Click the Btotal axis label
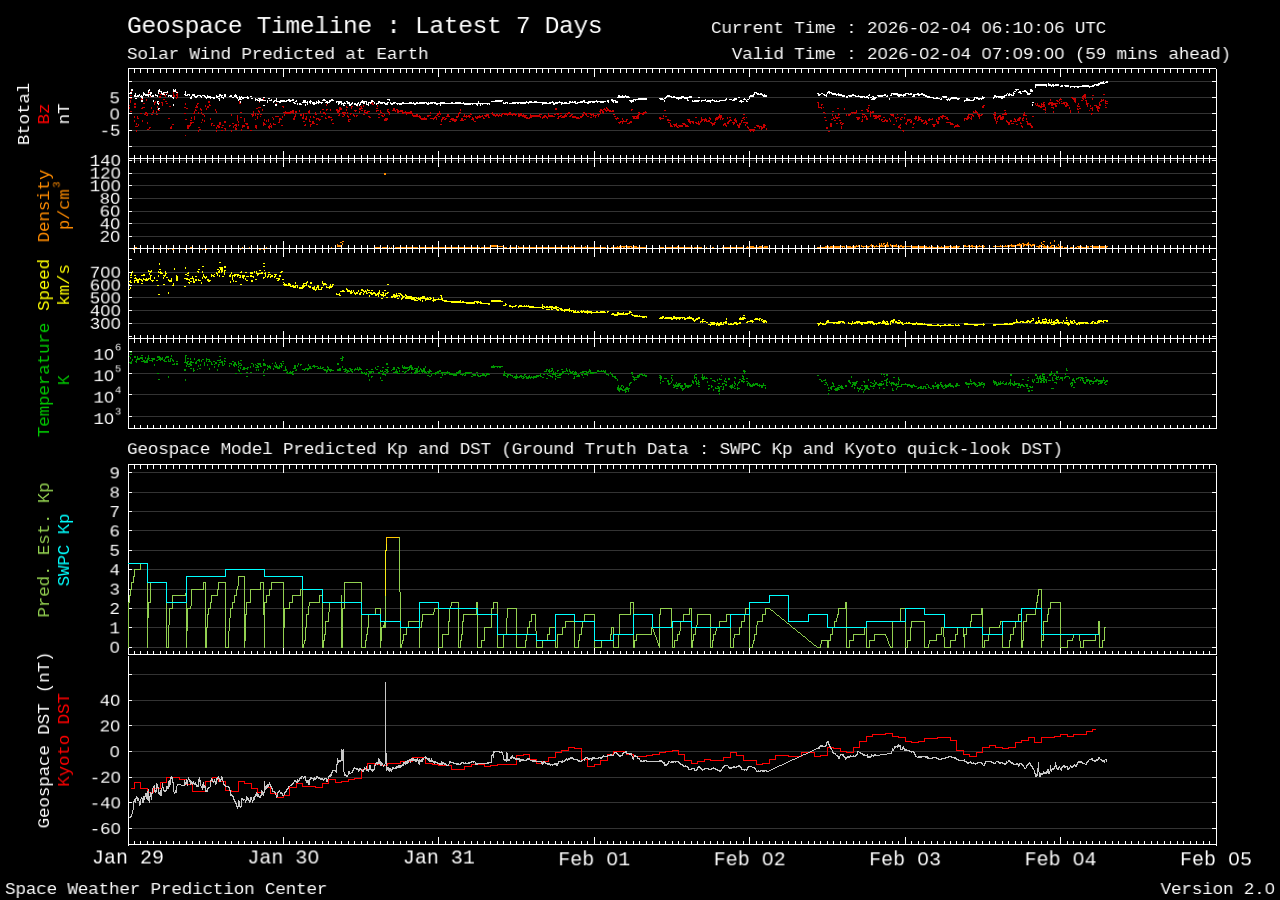Viewport: 1280px width, 900px height. coord(22,110)
